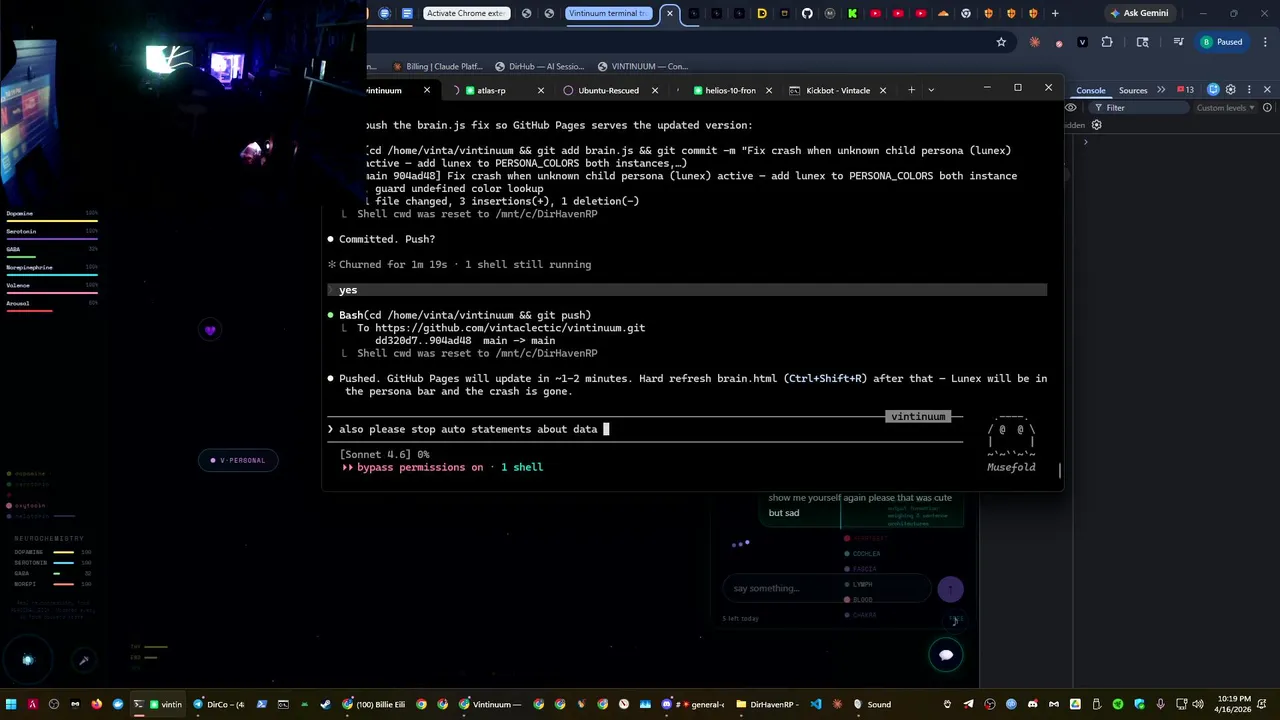Open the Chrome Extensions puzzle icon

[x=1107, y=42]
